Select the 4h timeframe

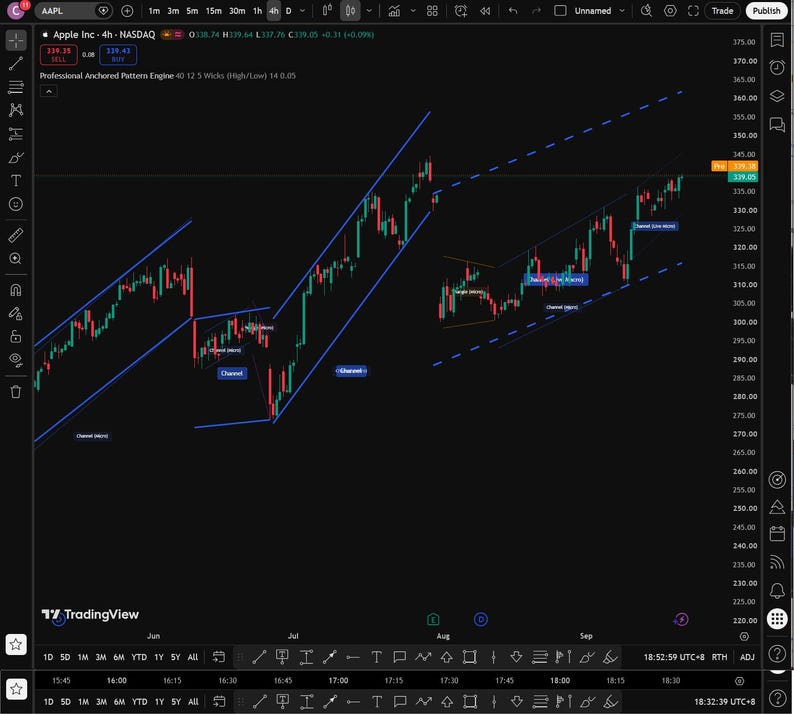click(274, 11)
